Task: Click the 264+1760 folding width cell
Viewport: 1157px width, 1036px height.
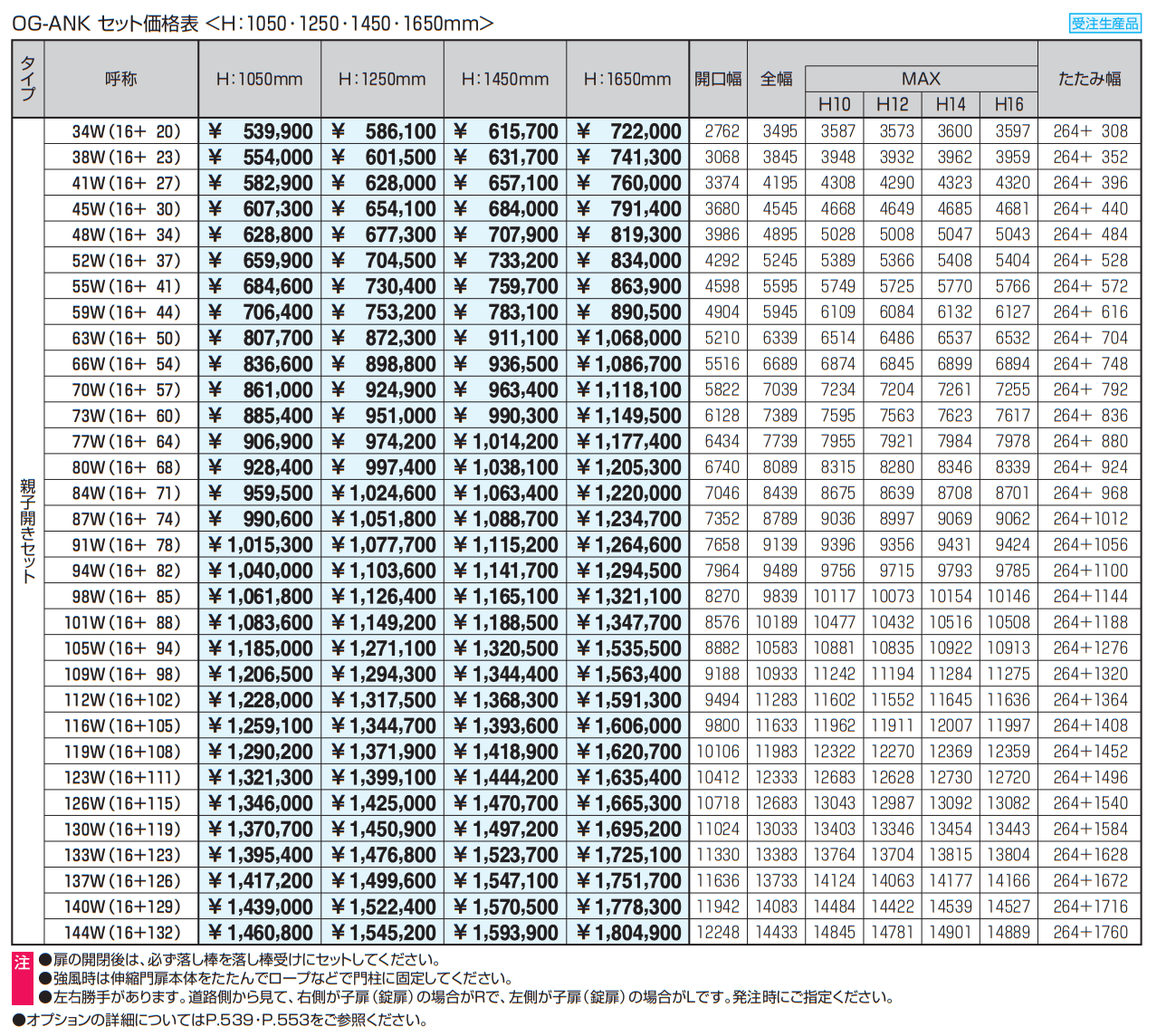Action: point(1090,933)
